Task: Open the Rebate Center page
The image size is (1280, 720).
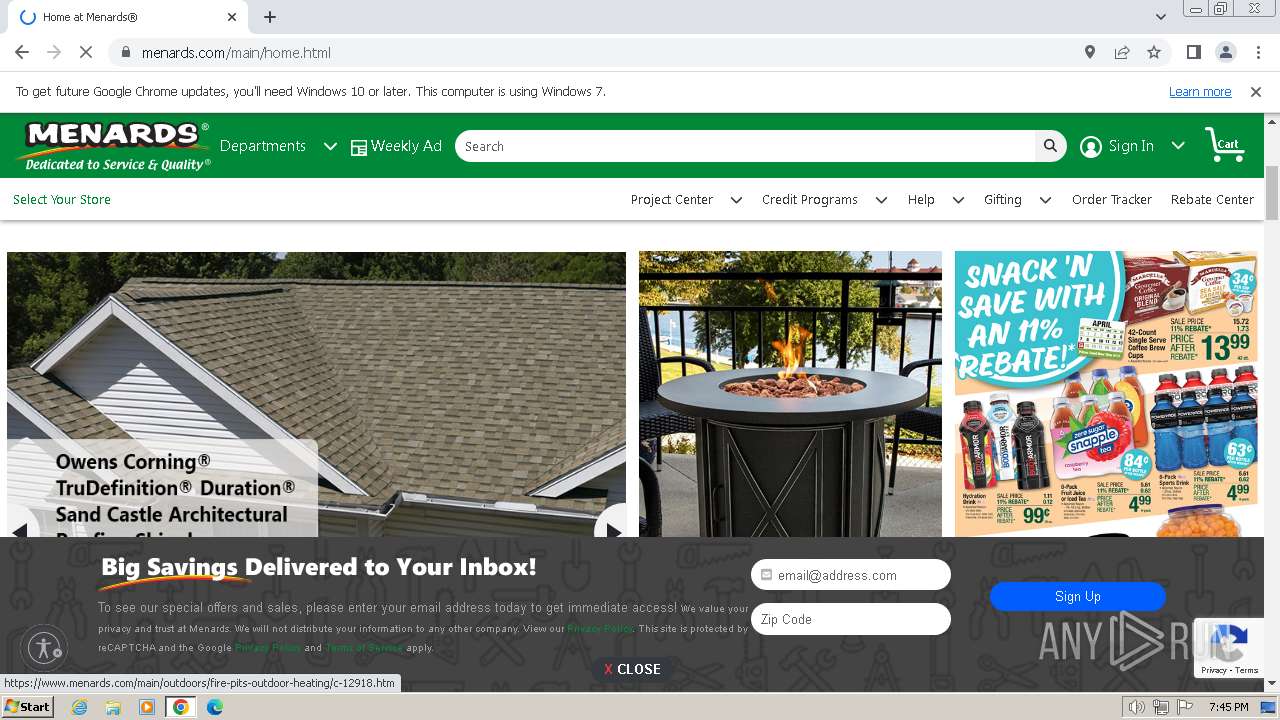Action: pos(1212,200)
